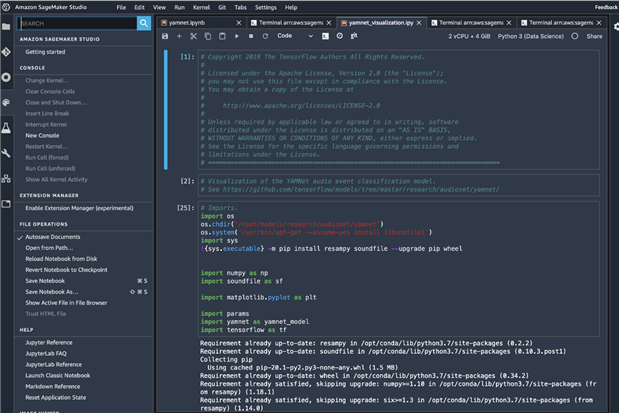This screenshot has height=413, width=619.
Task: Close the yamnet_visualization.ipy tab
Action: tap(418, 23)
